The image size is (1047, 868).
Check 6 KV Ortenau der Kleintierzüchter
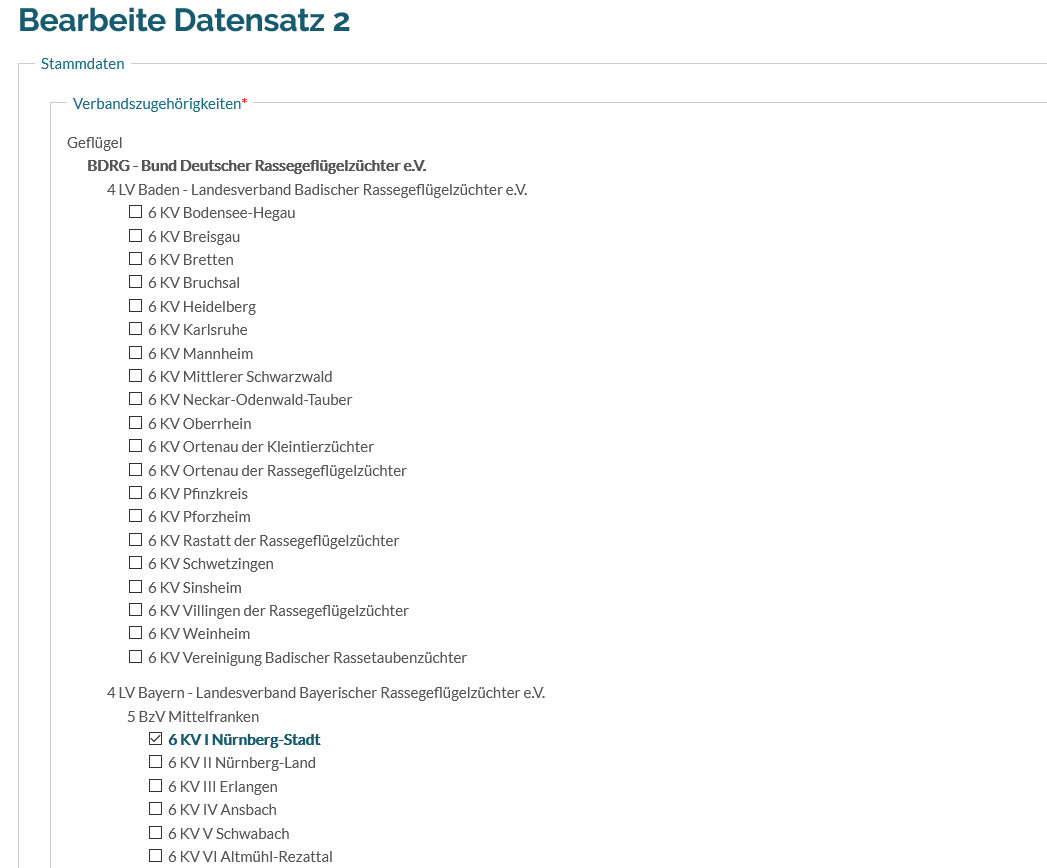pyautogui.click(x=135, y=446)
